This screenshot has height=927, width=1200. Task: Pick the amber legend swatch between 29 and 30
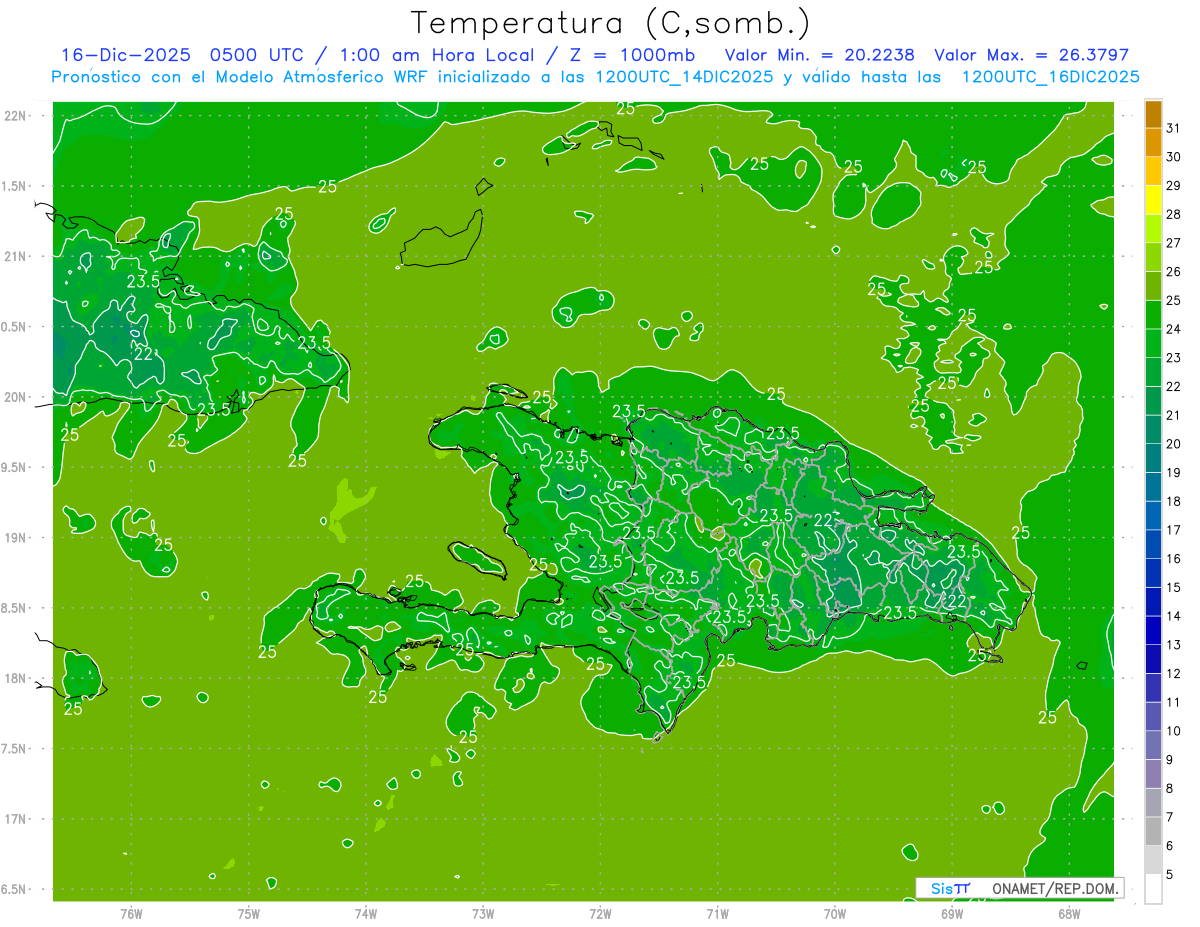[1153, 171]
